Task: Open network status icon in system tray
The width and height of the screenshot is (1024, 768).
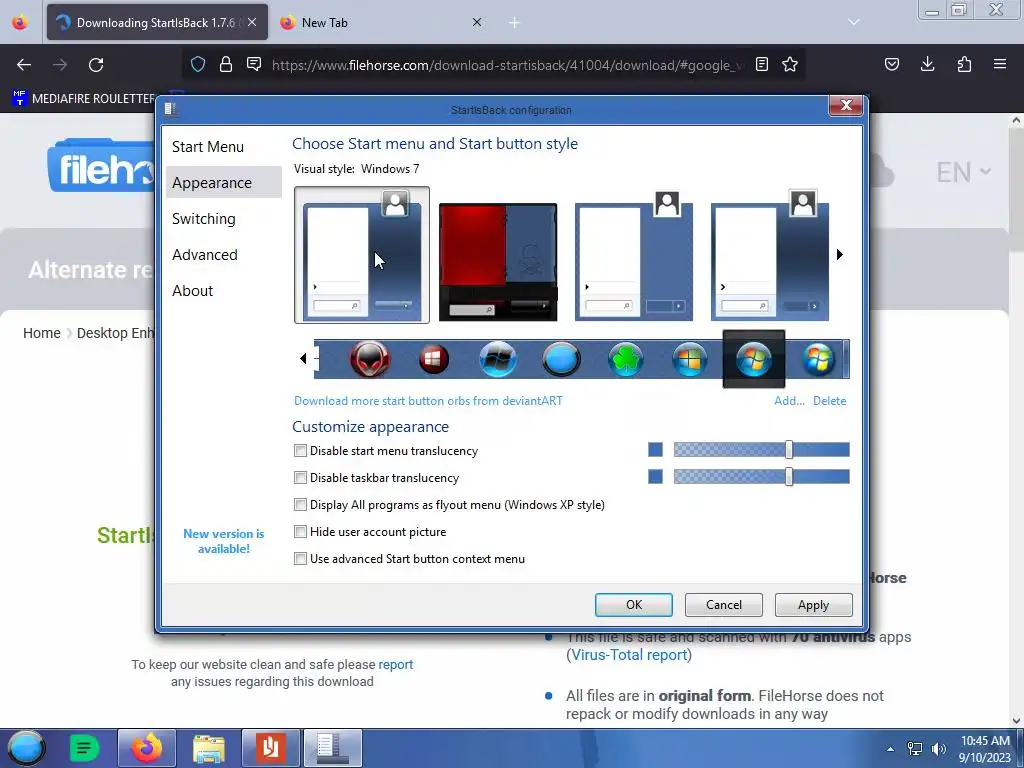Action: click(915, 749)
